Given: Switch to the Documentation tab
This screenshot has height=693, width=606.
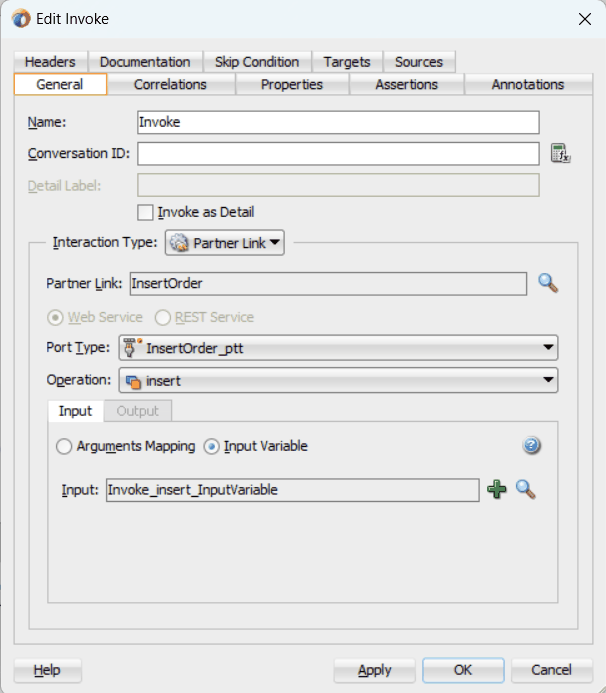Looking at the screenshot, I should (x=145, y=62).
